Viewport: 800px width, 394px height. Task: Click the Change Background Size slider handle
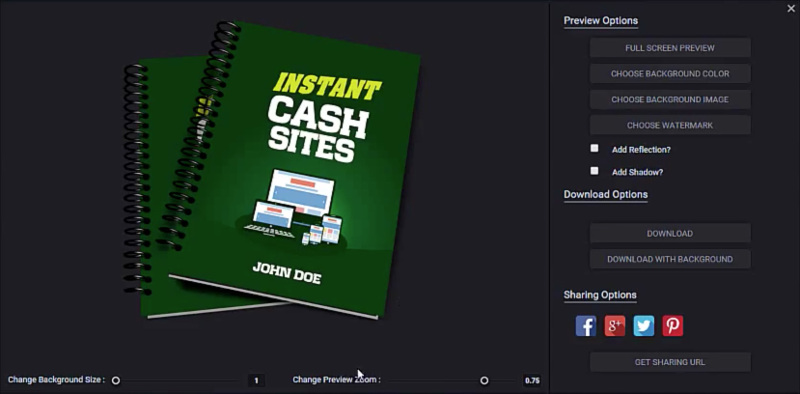116,380
